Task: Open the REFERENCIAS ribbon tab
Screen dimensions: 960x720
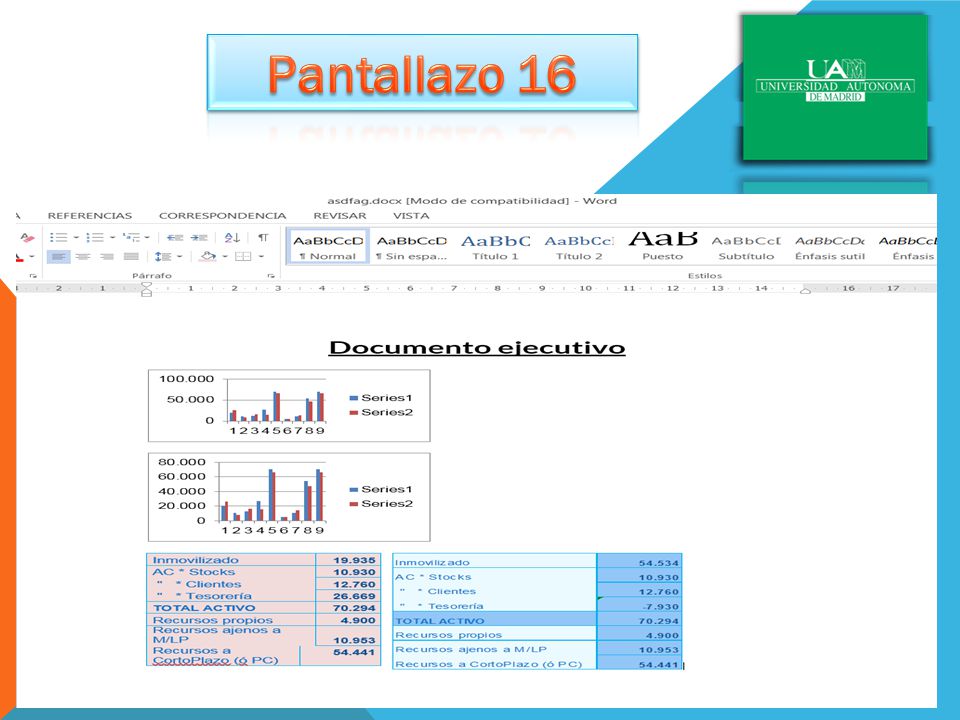Action: (90, 216)
